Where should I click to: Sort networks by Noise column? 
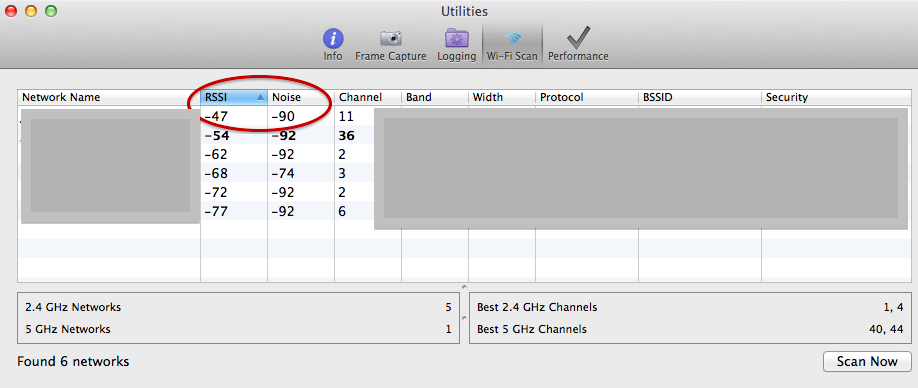point(301,97)
